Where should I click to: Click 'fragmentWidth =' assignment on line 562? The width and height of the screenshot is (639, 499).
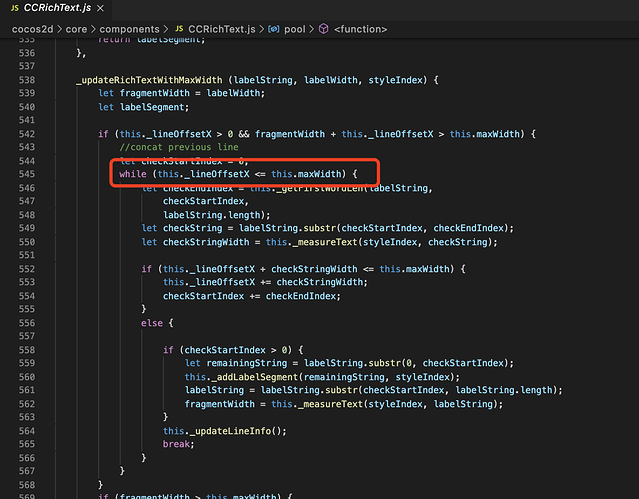[x=225, y=404]
